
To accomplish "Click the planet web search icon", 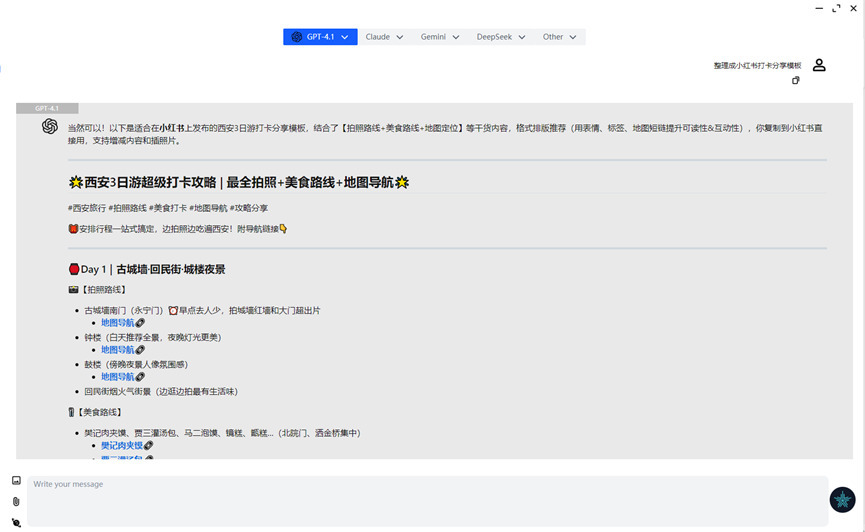I will 16,523.
